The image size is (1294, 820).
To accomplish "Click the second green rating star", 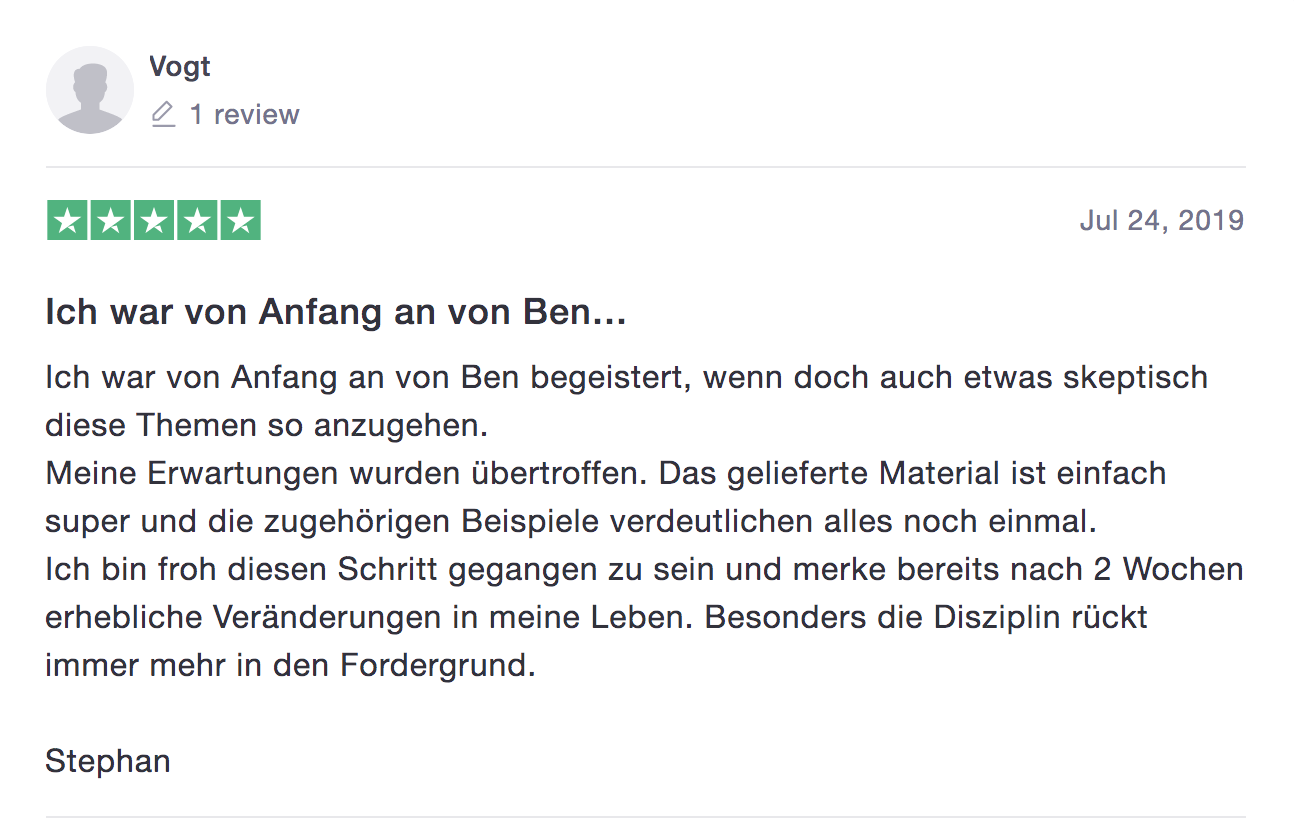I will click(x=110, y=220).
